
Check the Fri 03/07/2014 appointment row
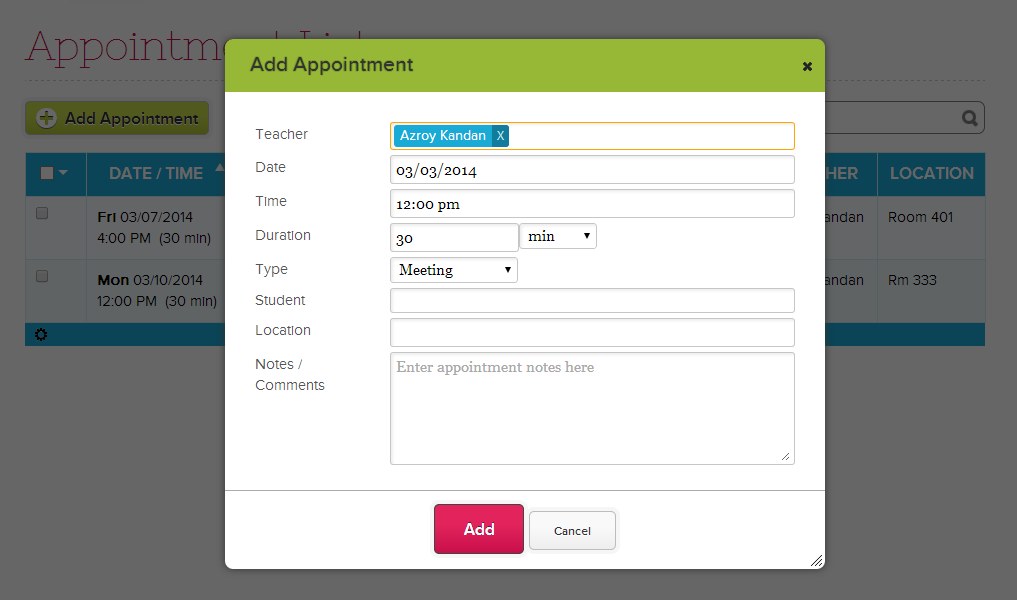[42, 213]
